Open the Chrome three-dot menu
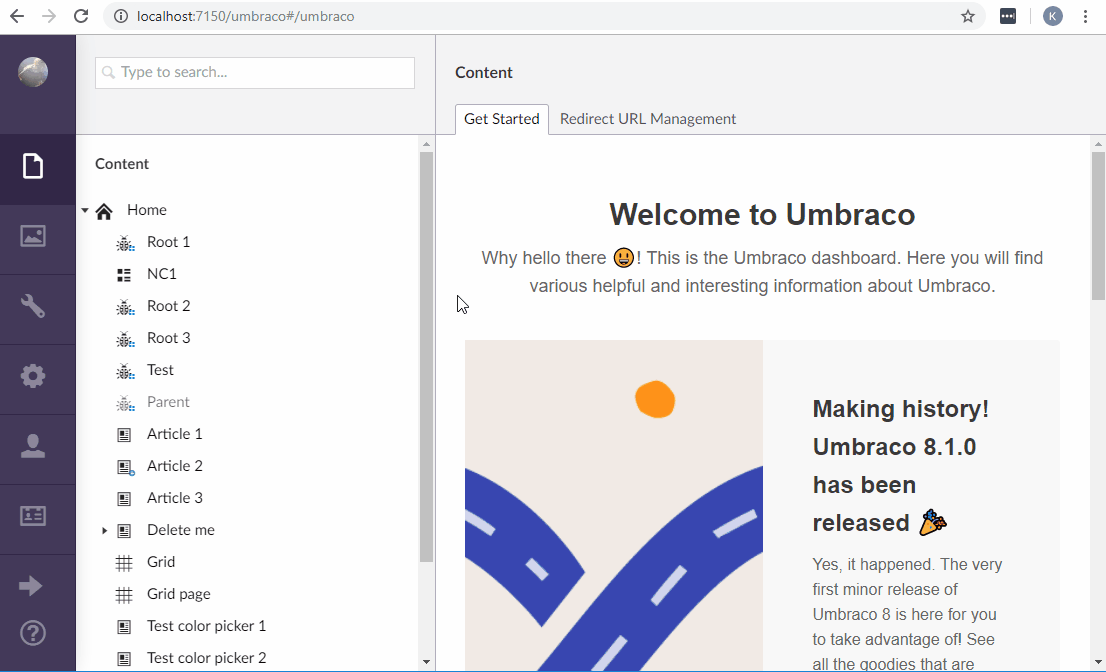1106x672 pixels. click(1085, 16)
